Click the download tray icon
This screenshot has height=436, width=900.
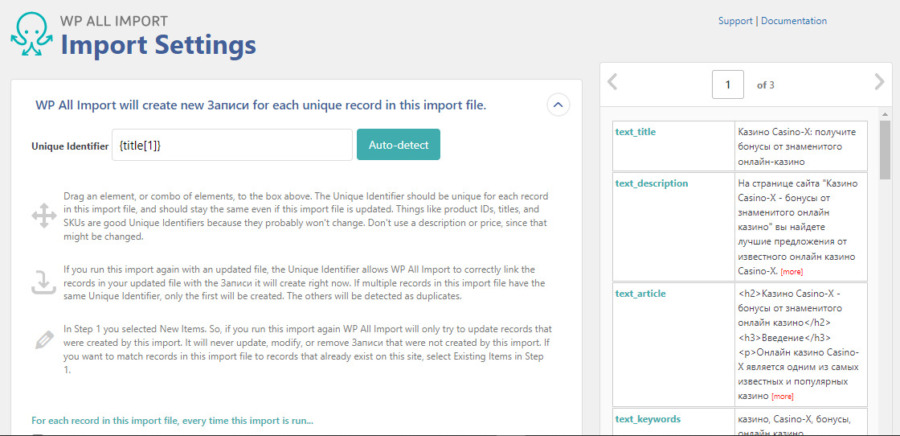point(44,282)
